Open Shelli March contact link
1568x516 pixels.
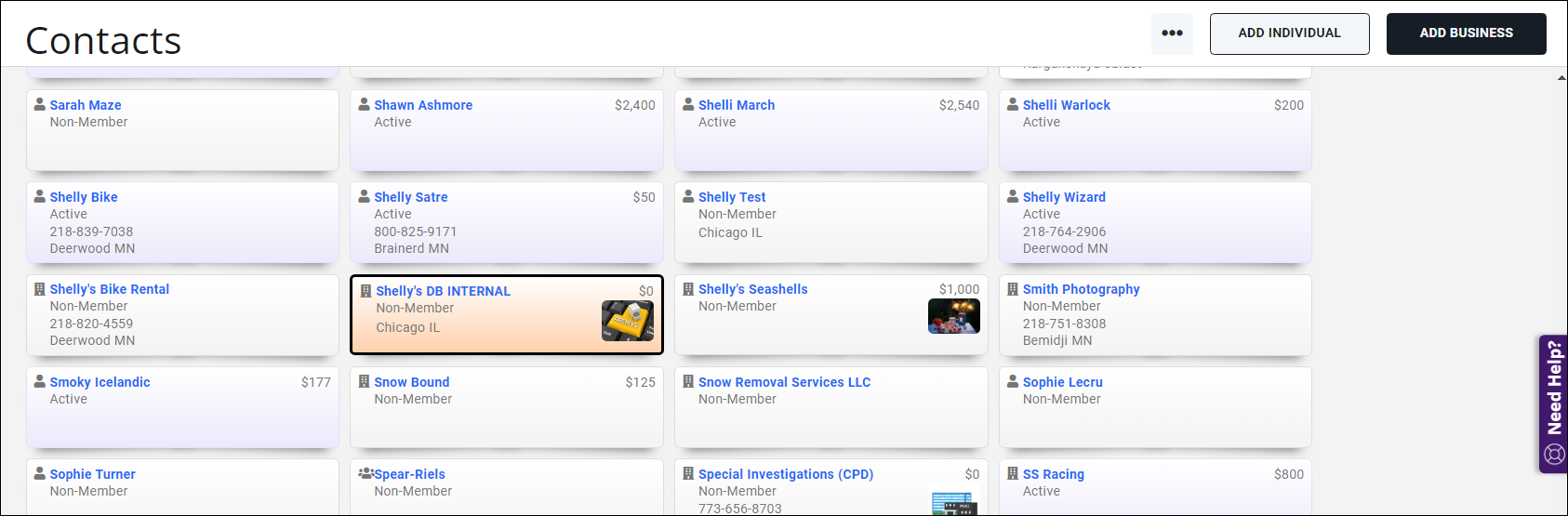(737, 105)
